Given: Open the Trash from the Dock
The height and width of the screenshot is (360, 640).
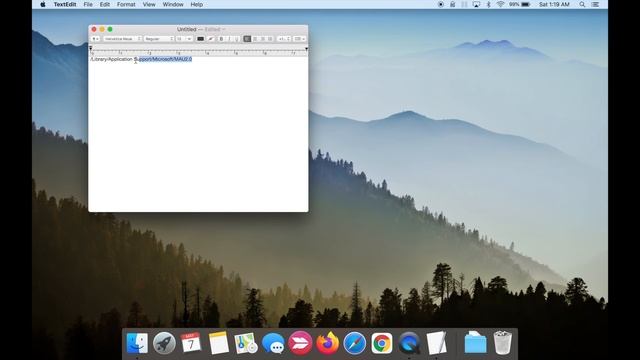Looking at the screenshot, I should tap(502, 343).
